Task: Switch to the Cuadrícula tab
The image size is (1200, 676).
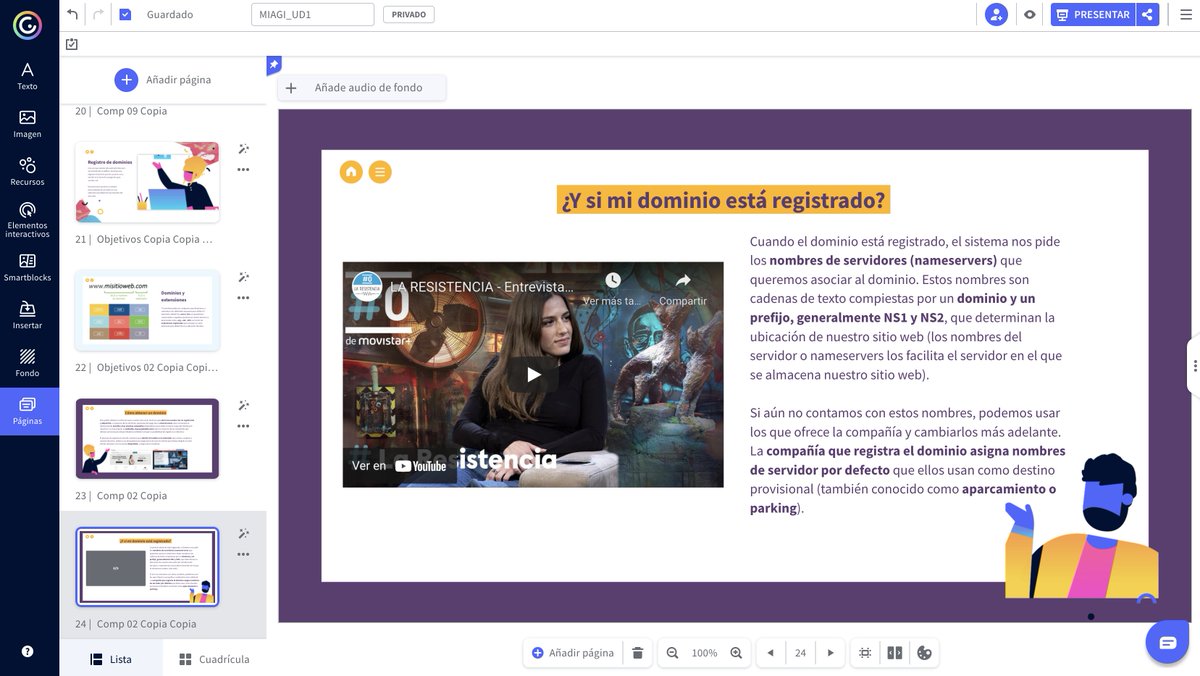Action: pos(213,658)
